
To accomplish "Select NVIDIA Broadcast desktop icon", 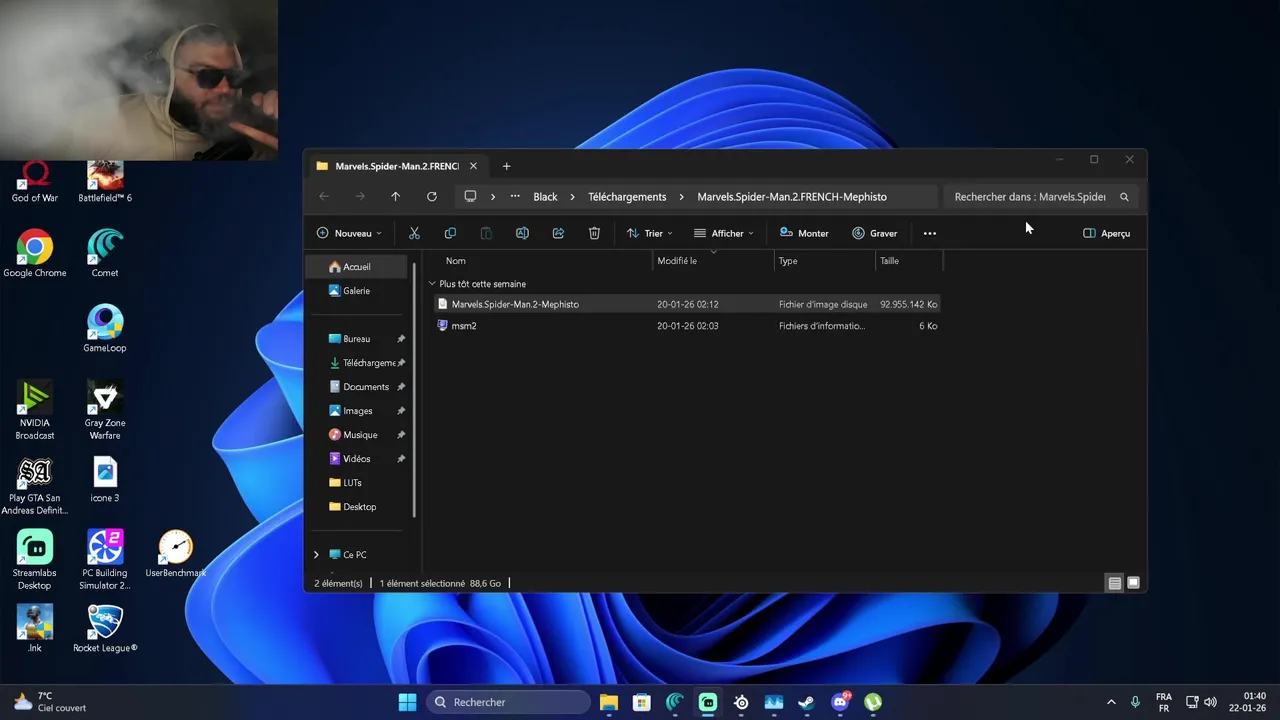I will 35,410.
